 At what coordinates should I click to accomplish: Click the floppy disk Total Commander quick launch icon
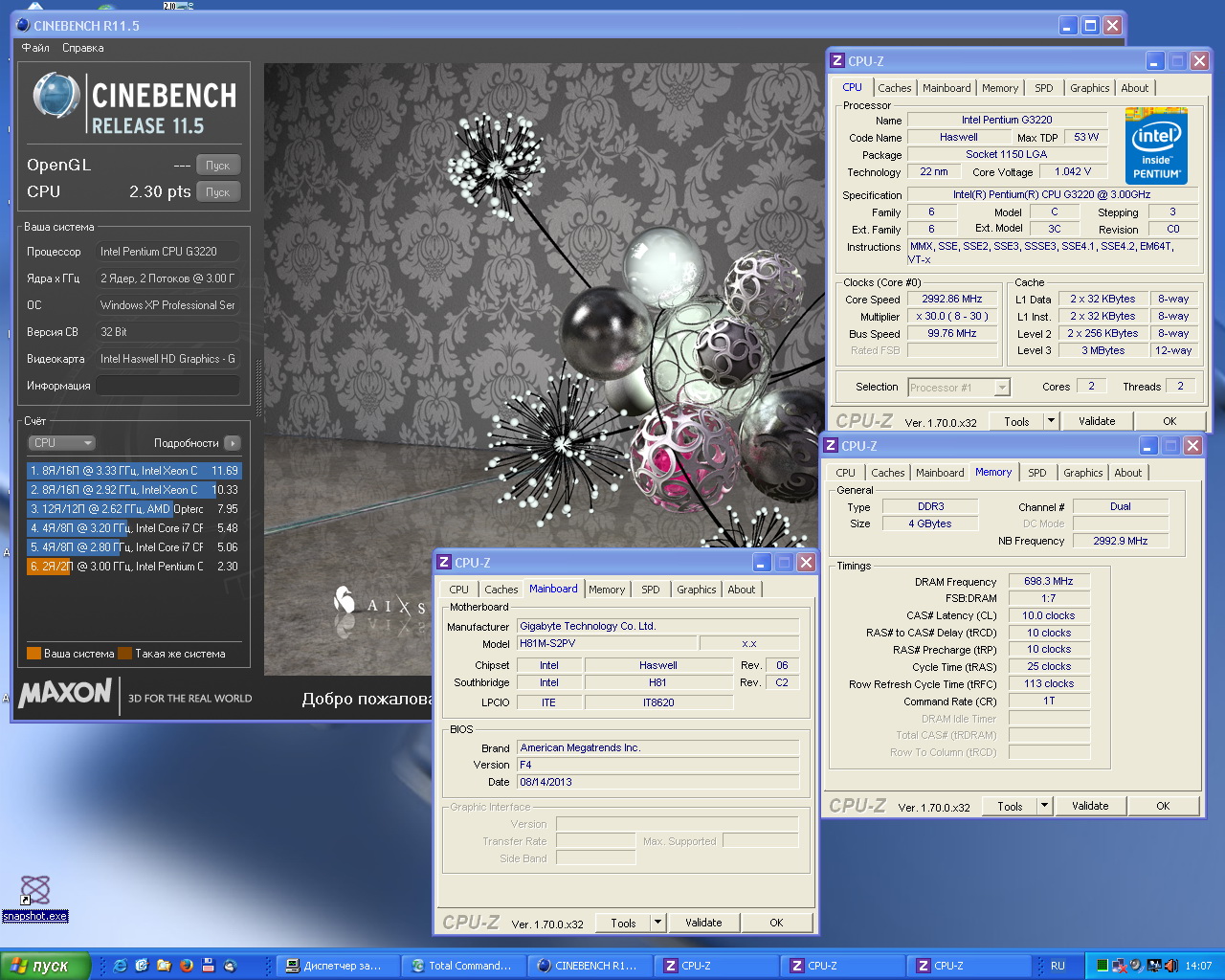coord(208,966)
